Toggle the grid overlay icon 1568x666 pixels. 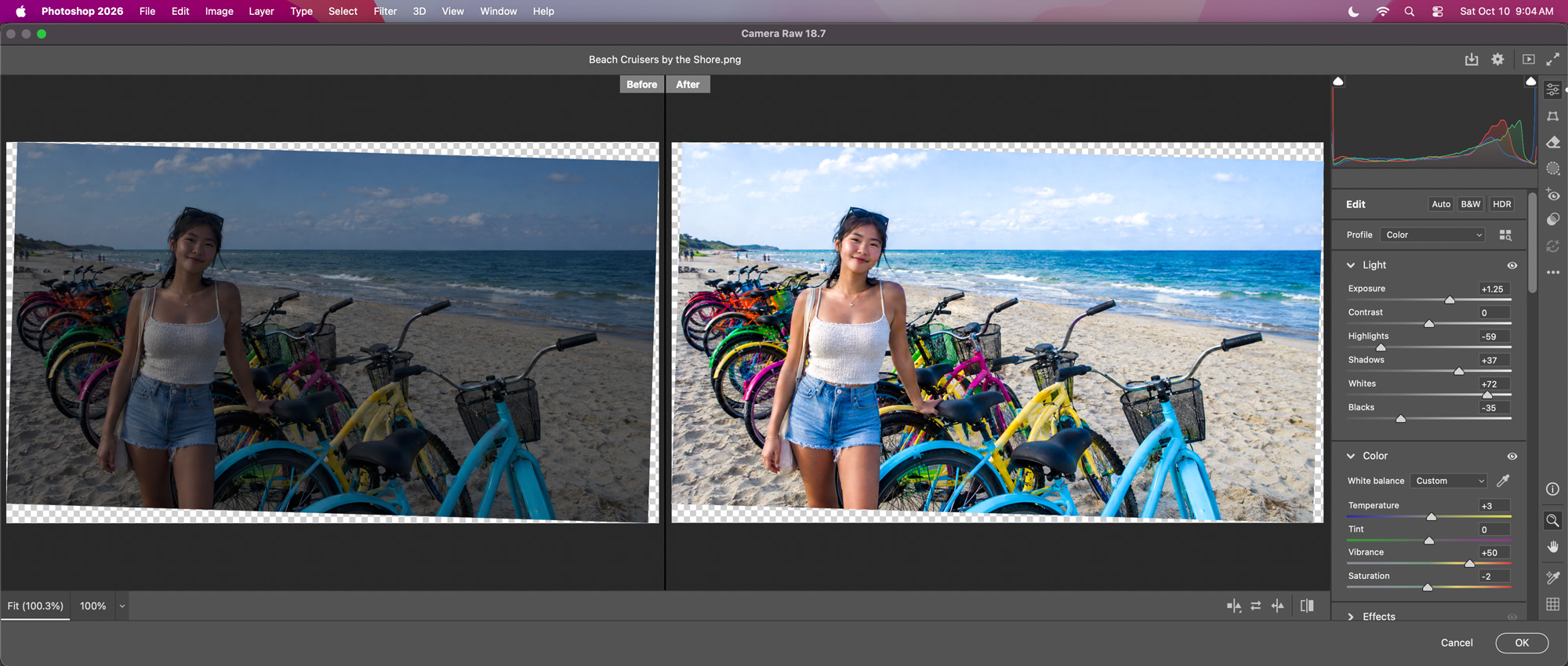pyautogui.click(x=1552, y=604)
